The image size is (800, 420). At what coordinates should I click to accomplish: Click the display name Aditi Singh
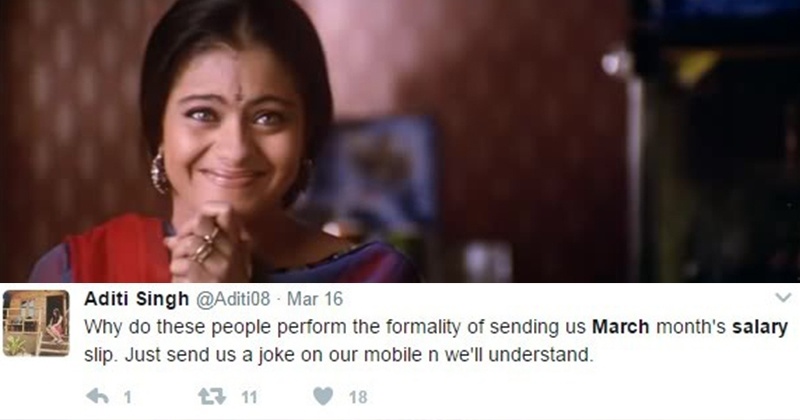(x=136, y=299)
